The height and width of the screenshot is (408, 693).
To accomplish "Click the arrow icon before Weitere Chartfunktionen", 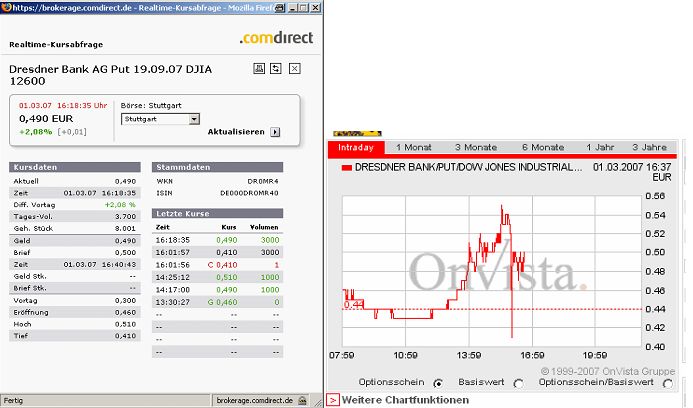I will [333, 400].
